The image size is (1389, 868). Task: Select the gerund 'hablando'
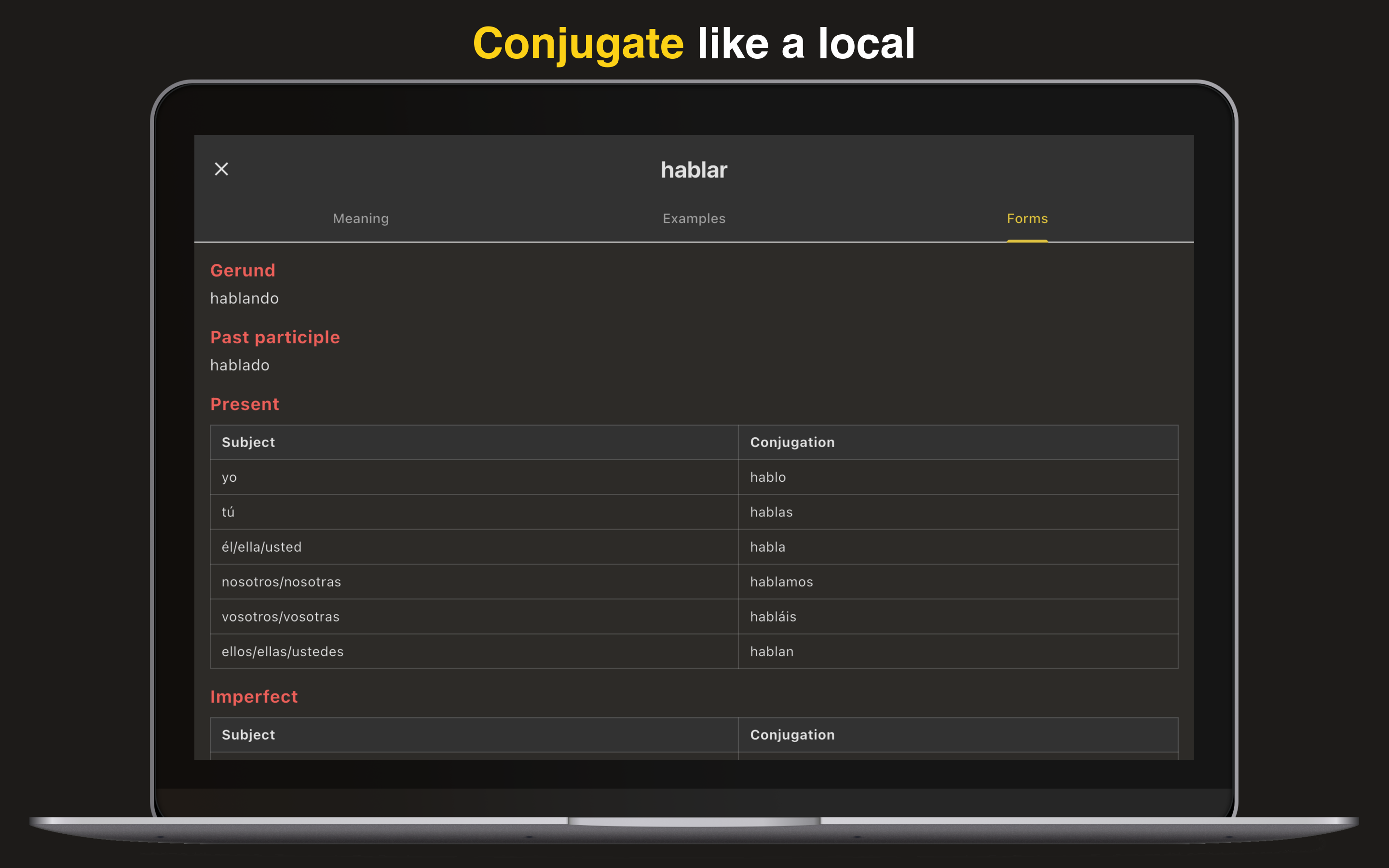(x=245, y=298)
